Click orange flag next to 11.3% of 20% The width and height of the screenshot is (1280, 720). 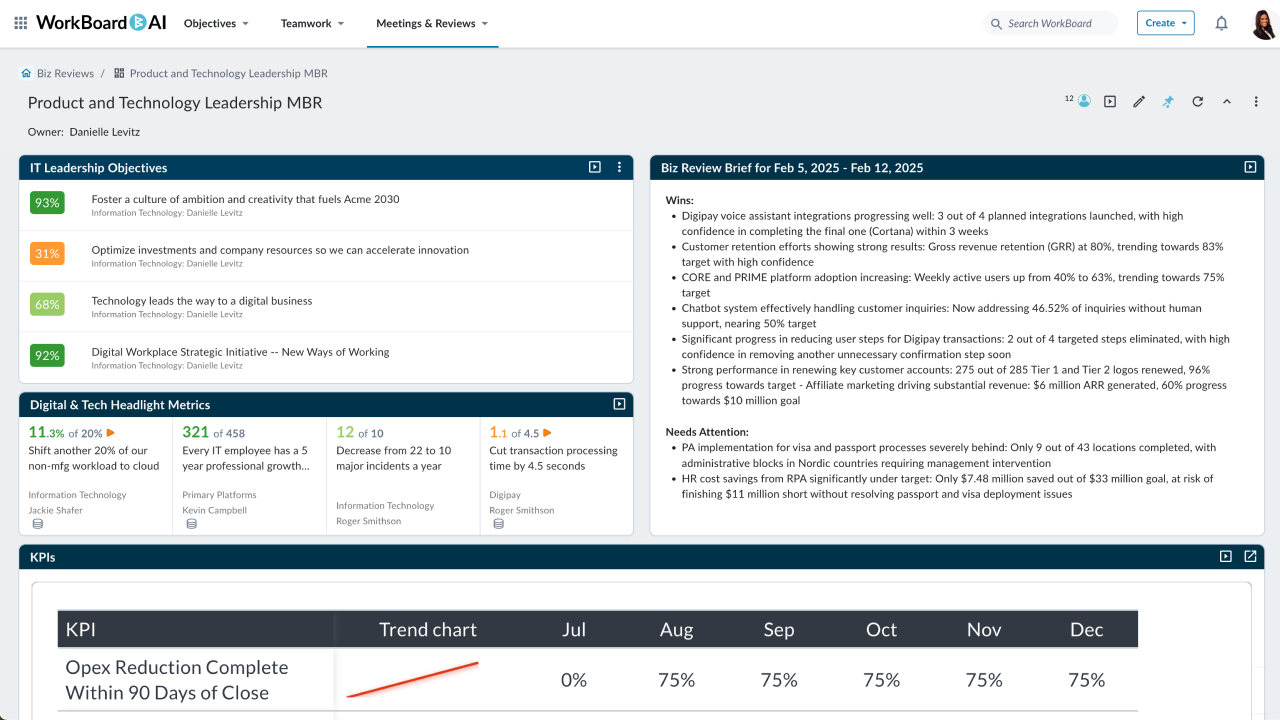click(x=111, y=433)
